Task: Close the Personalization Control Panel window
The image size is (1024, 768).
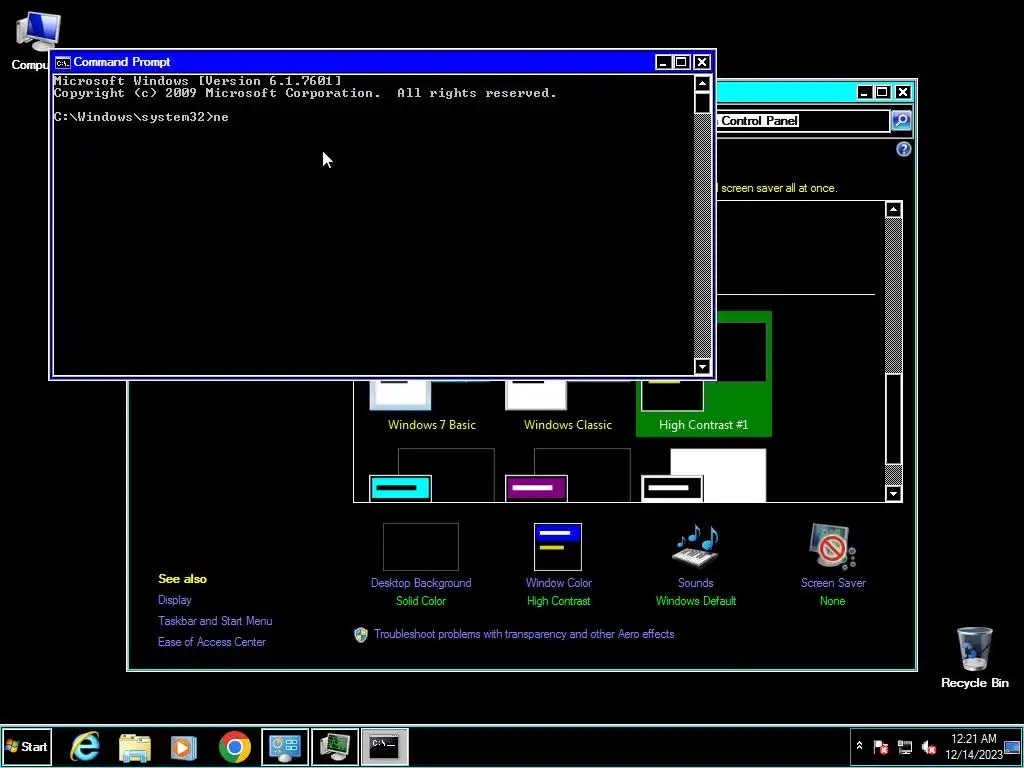Action: pyautogui.click(x=903, y=92)
